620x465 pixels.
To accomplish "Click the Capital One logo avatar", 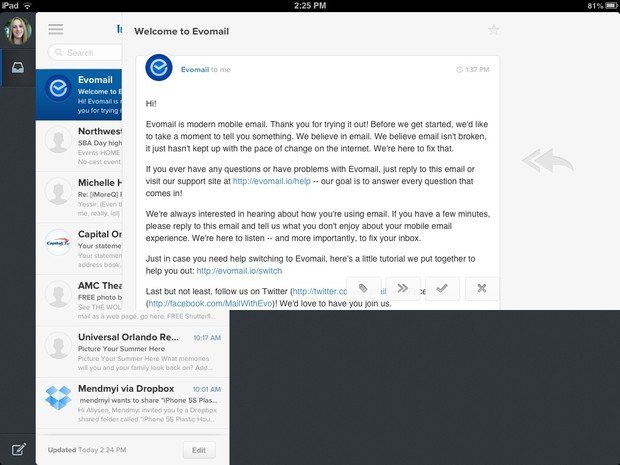I will pyautogui.click(x=58, y=243).
